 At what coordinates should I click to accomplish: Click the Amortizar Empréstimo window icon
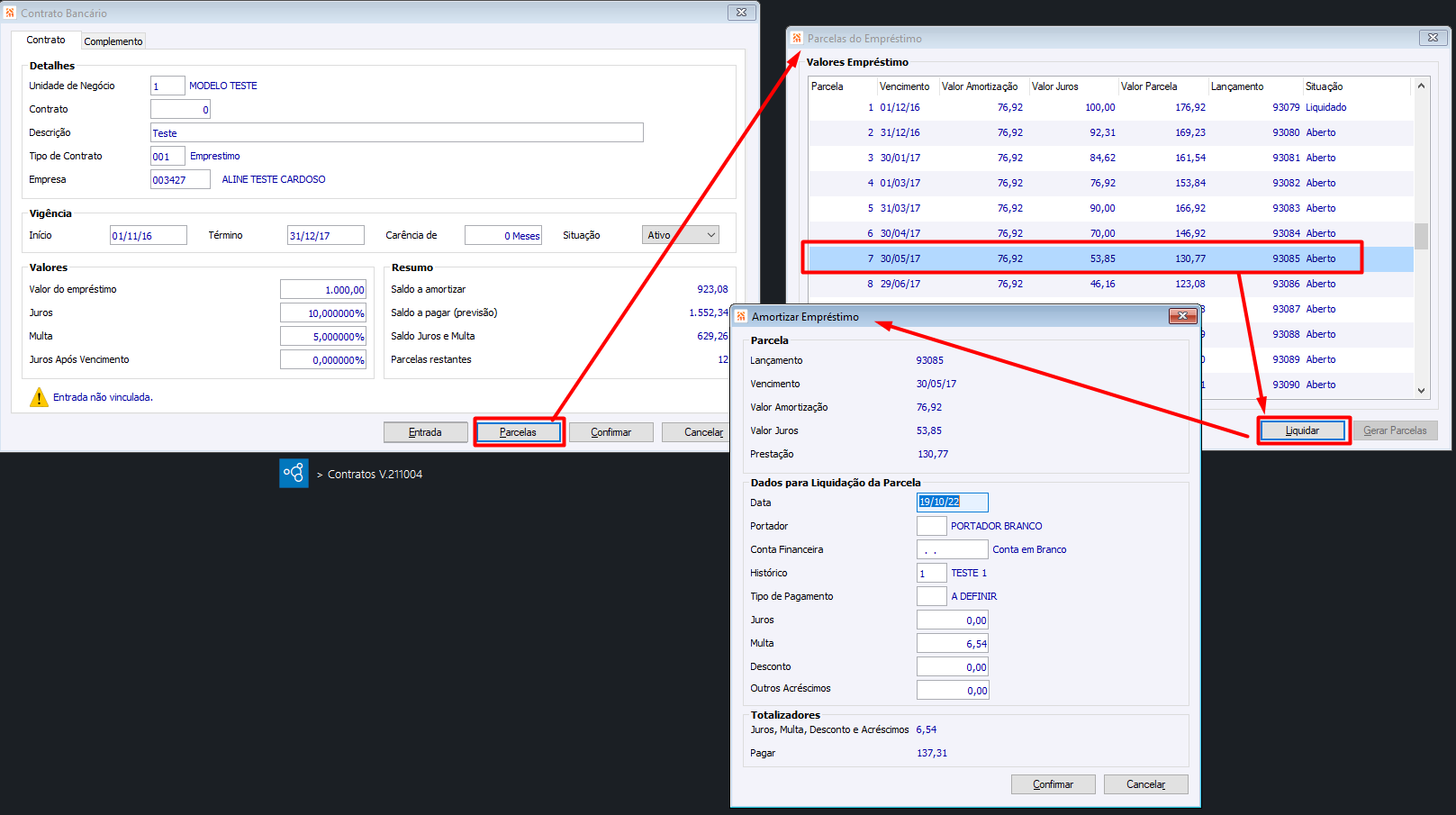pyautogui.click(x=741, y=316)
